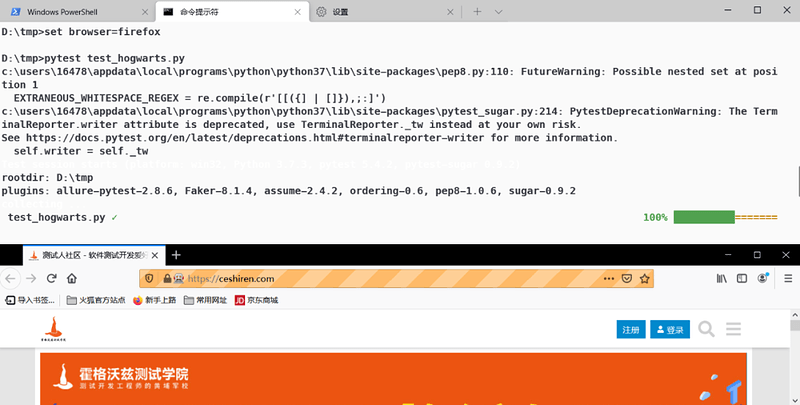The width and height of the screenshot is (800, 405).
Task: Open the 常用网址 bookmarks folder
Action: coord(206,300)
